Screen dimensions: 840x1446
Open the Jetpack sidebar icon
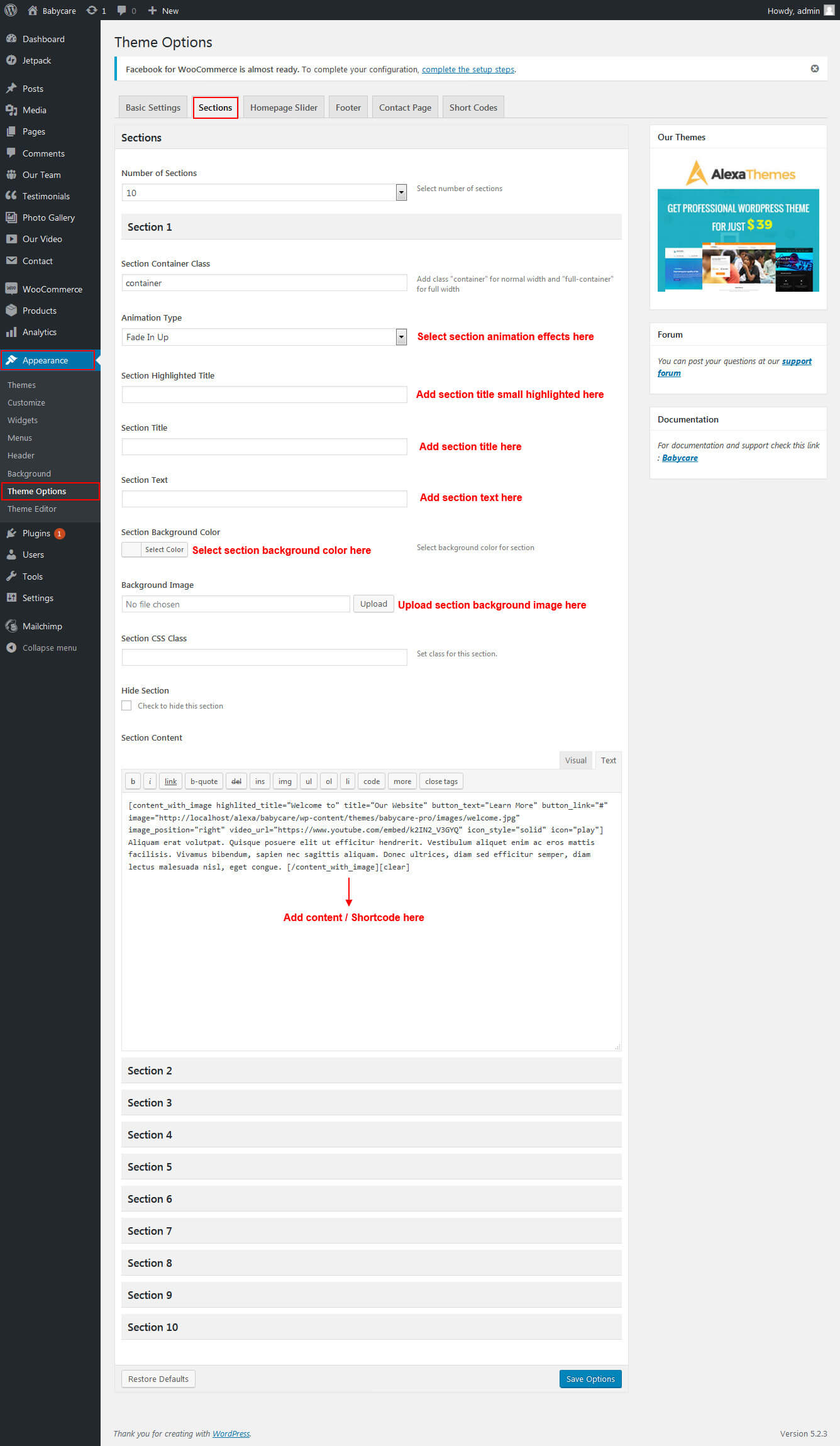pos(11,60)
